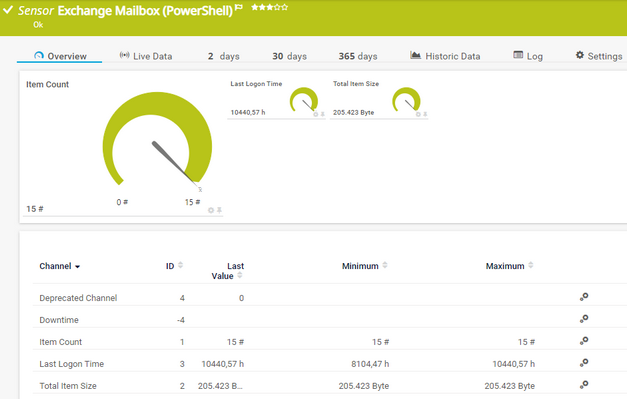Select the Item Count channel name in table
The image size is (627, 399).
click(x=60, y=342)
